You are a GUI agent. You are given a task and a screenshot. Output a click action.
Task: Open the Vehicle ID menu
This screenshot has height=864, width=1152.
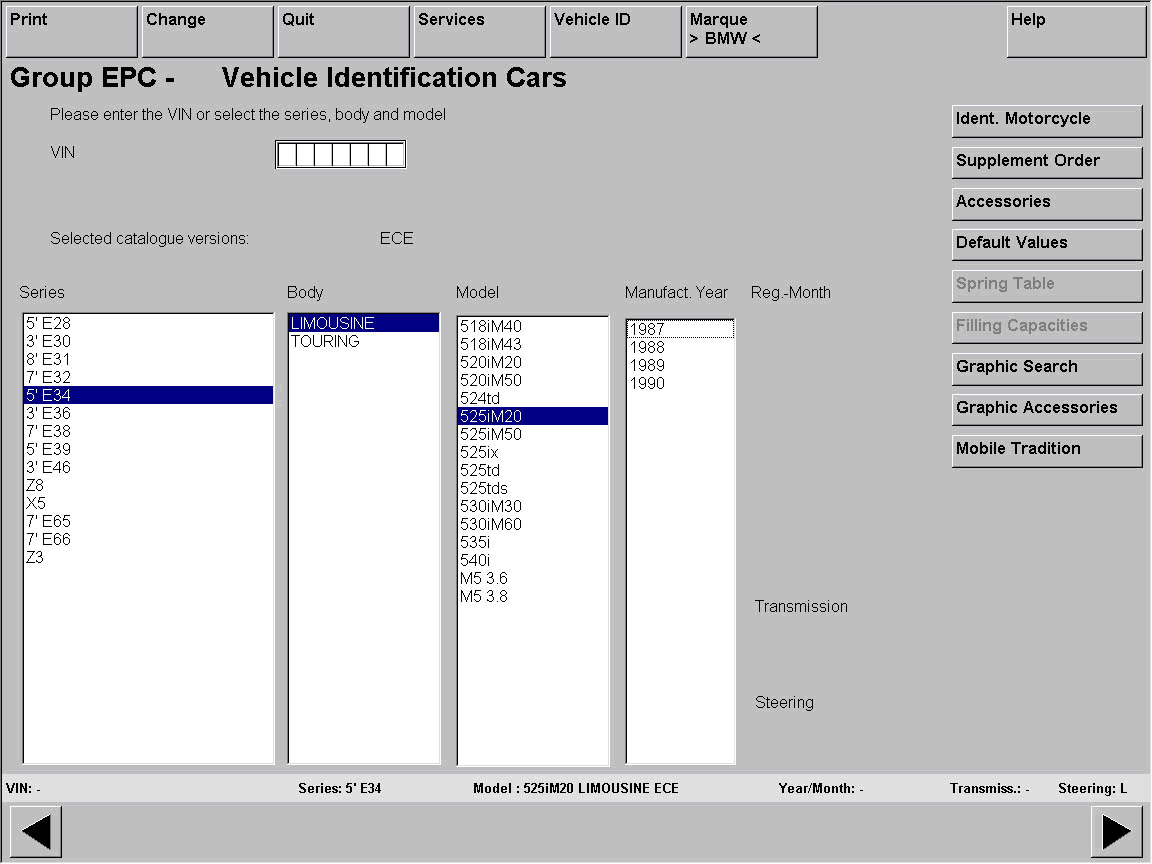pos(615,32)
